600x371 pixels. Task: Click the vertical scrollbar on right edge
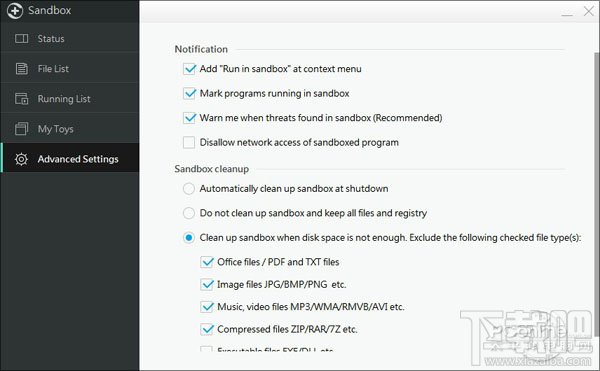coord(597,195)
